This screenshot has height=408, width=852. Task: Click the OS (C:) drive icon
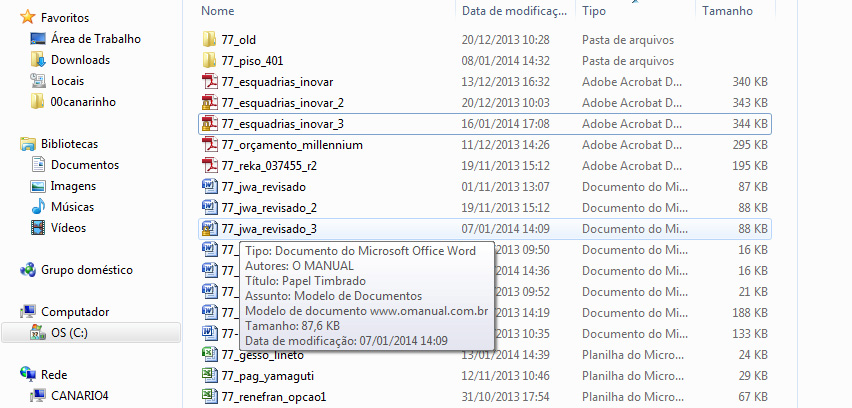point(38,333)
